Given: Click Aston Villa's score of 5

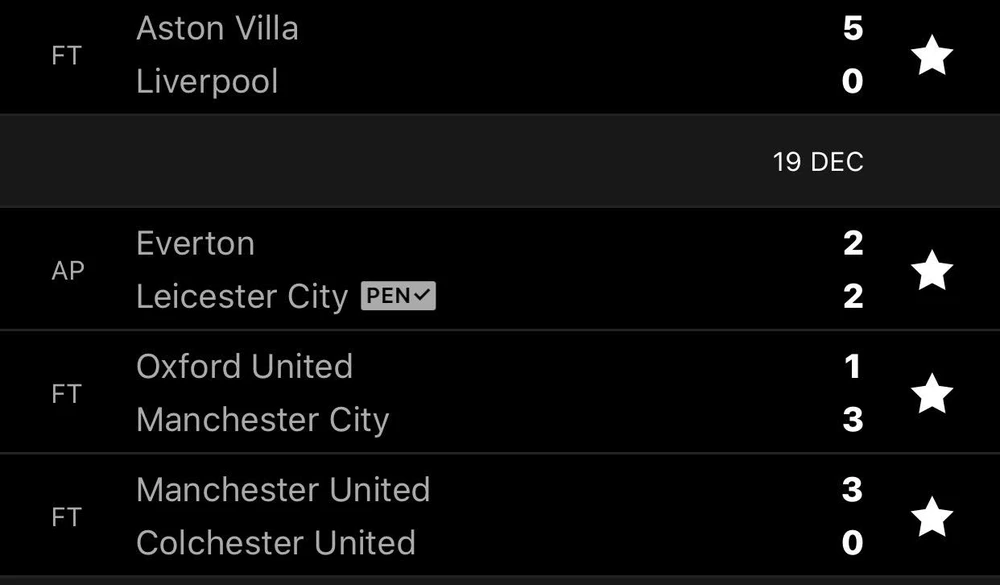Looking at the screenshot, I should point(852,28).
